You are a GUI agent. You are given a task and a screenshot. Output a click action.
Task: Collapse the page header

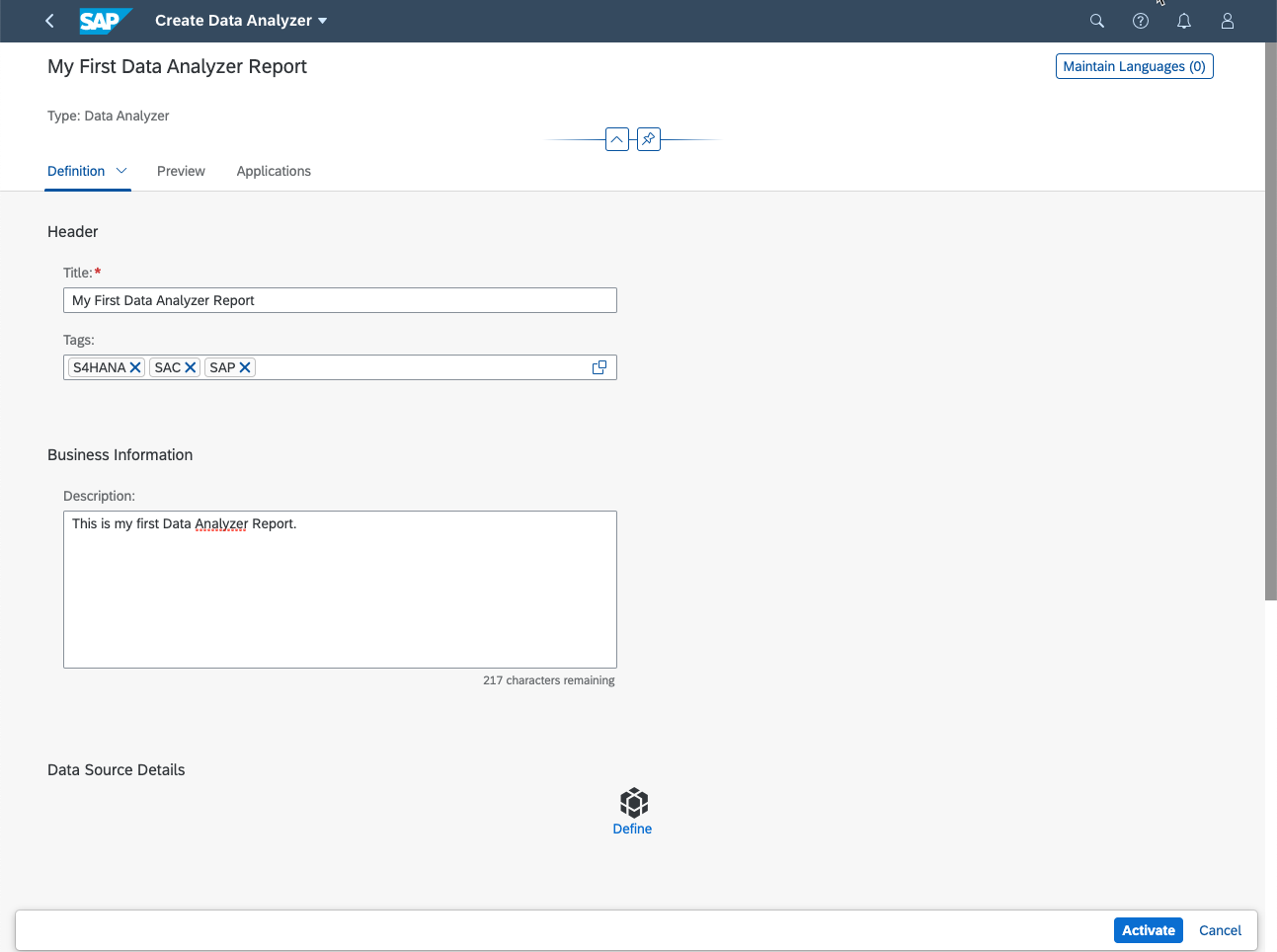click(616, 139)
